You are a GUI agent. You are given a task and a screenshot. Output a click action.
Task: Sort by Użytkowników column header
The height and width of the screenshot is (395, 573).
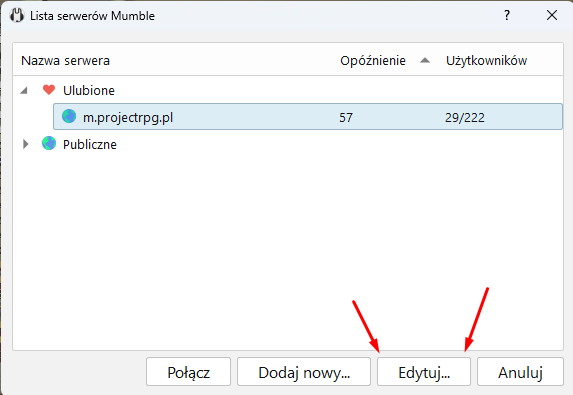pos(486,60)
